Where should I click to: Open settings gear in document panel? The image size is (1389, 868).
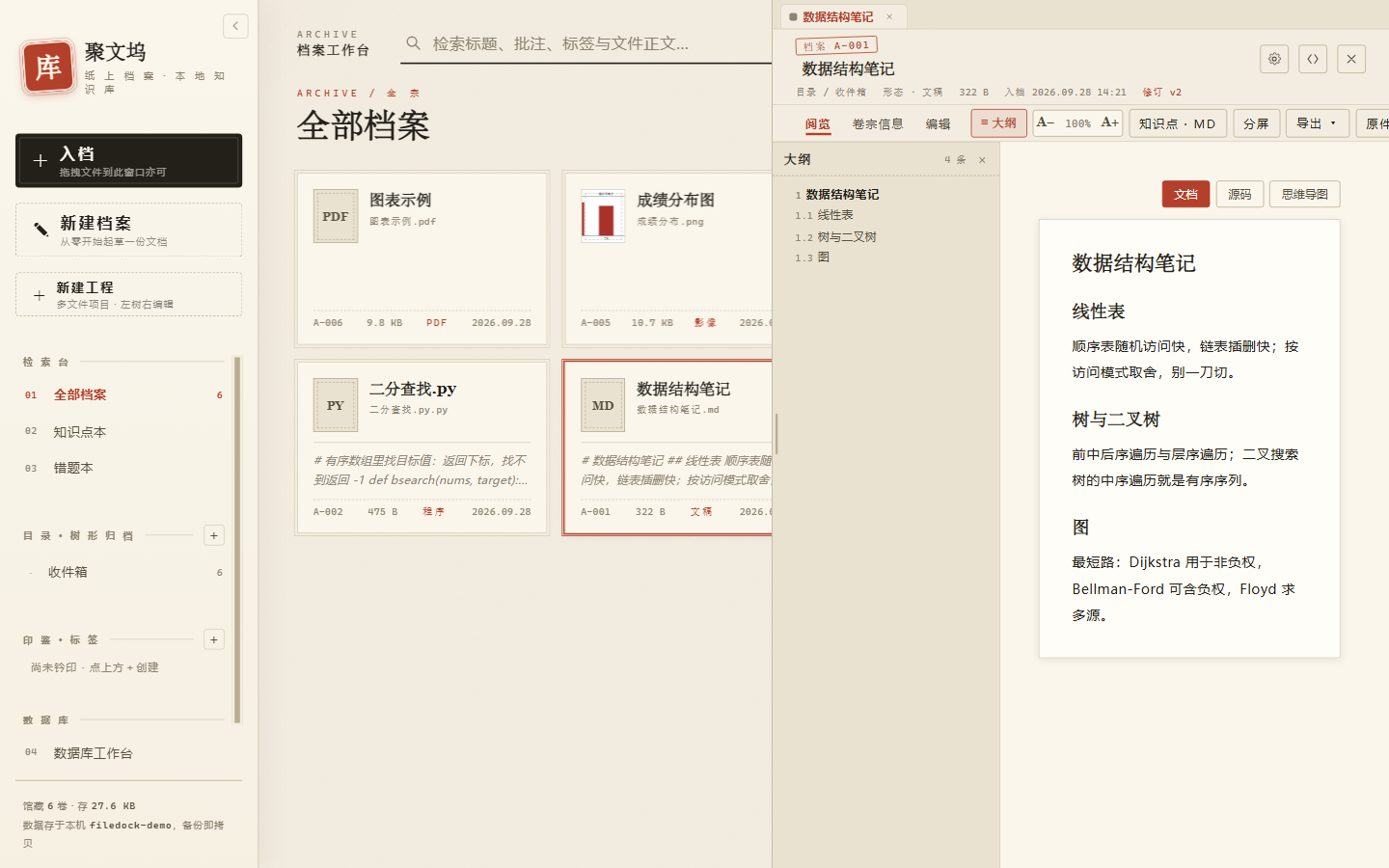(1274, 59)
